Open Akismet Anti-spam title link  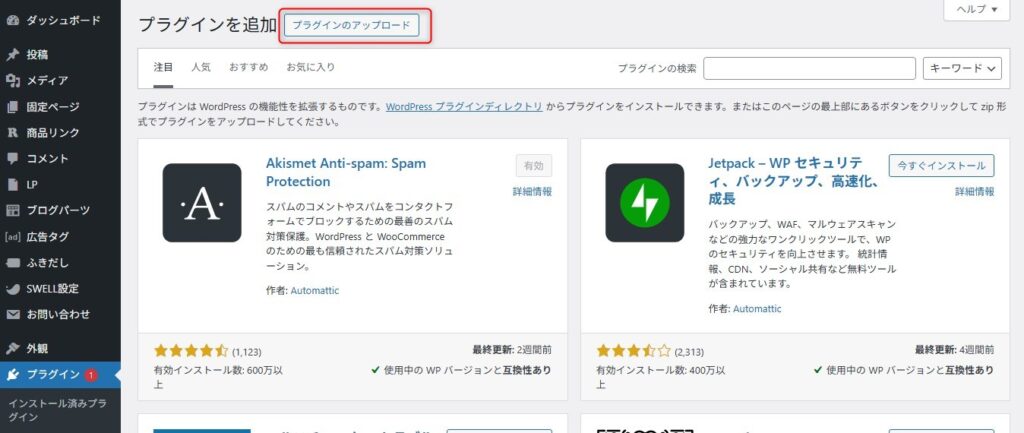pos(345,172)
